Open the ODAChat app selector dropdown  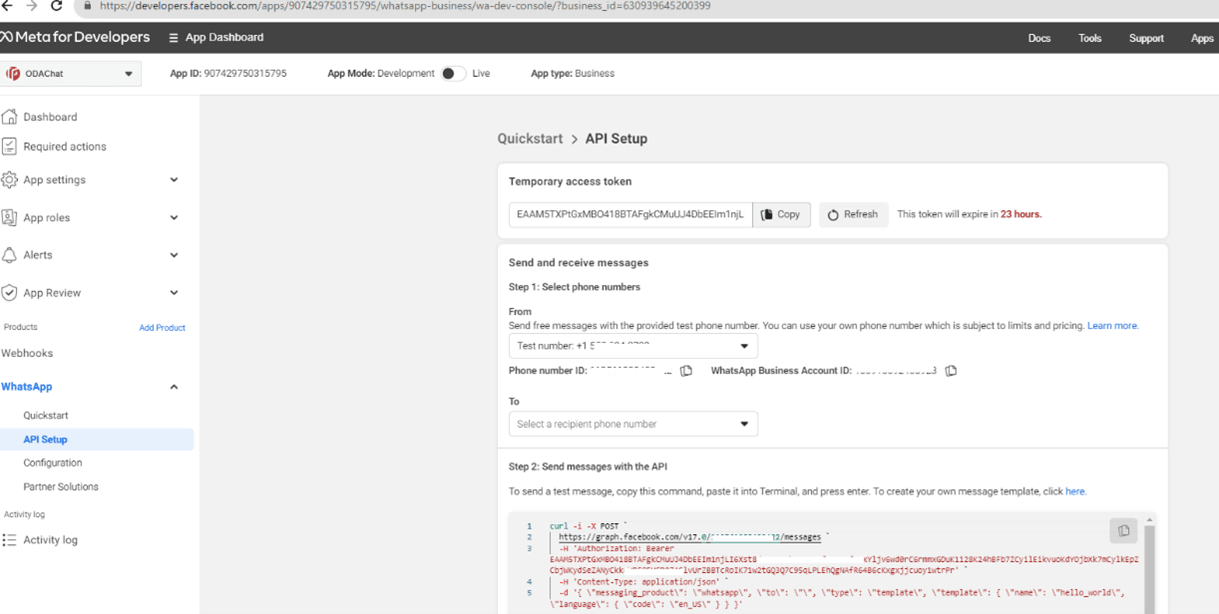(x=71, y=74)
